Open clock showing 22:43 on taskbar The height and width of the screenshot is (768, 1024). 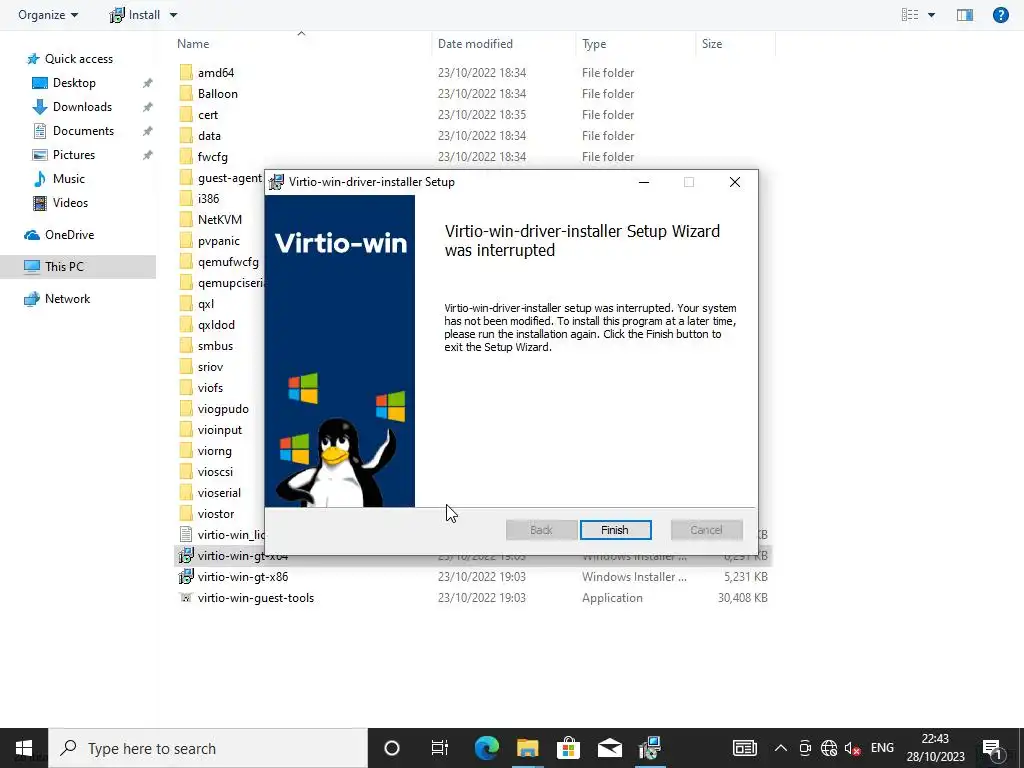click(x=935, y=748)
